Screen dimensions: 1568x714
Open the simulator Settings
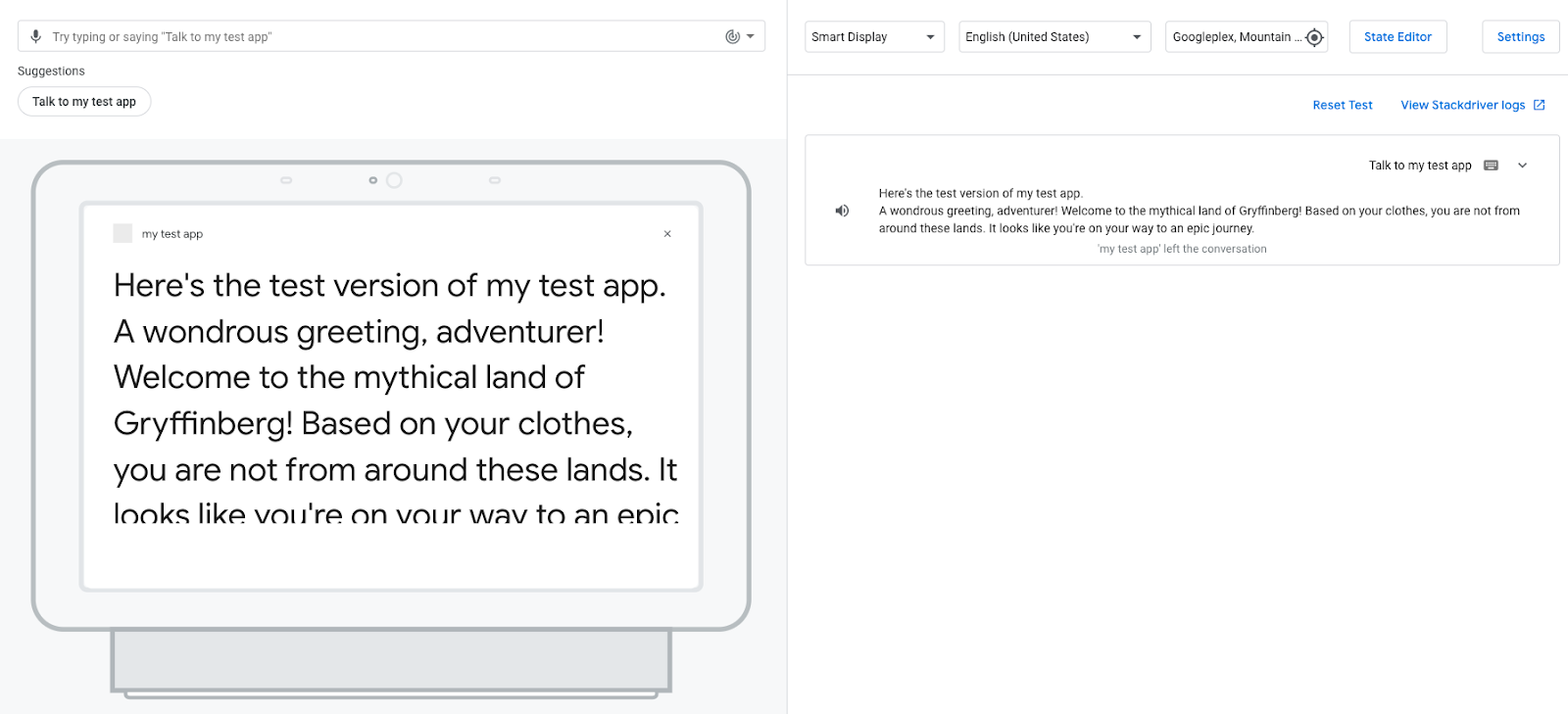[1520, 37]
